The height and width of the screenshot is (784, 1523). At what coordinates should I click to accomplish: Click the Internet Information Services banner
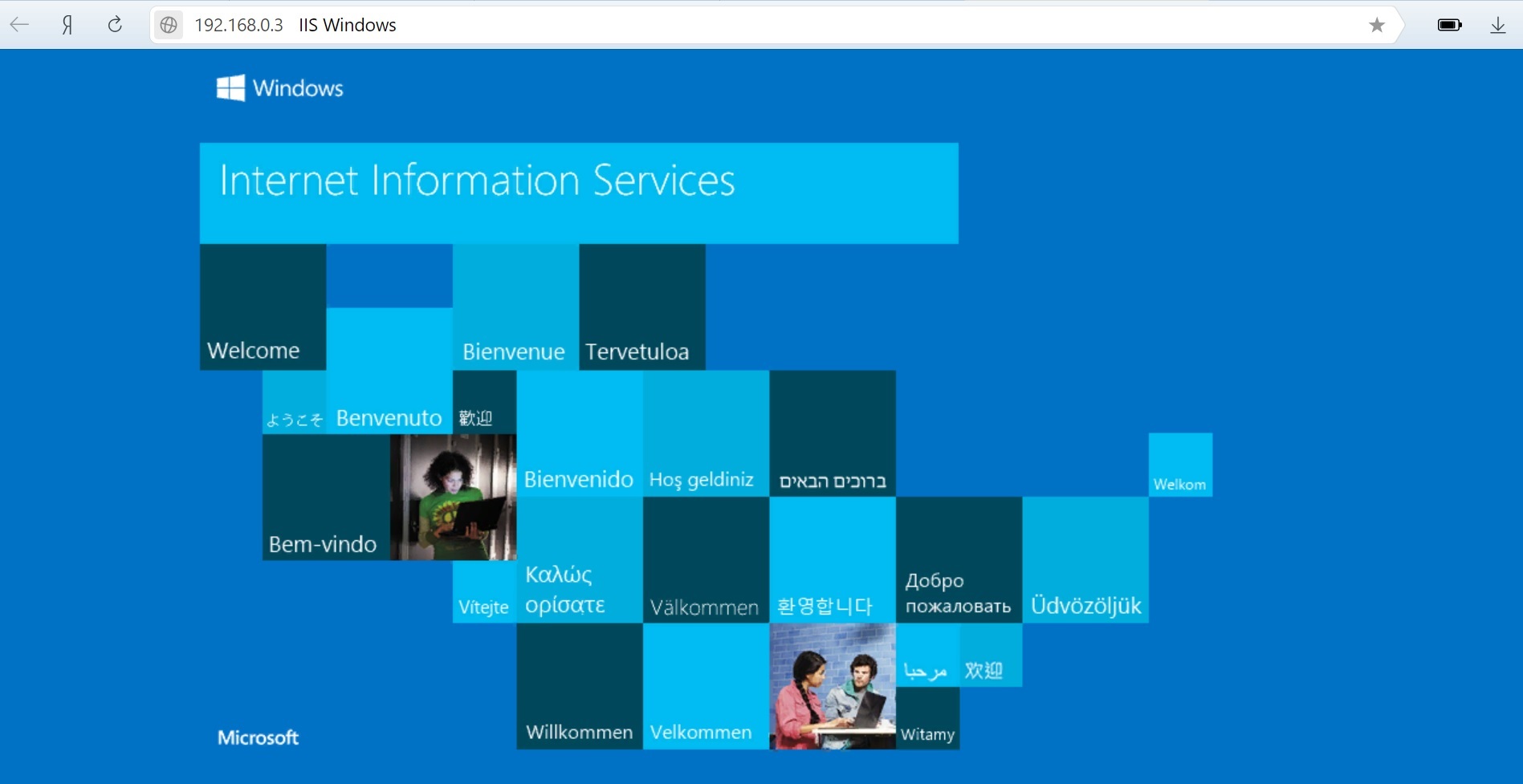579,193
